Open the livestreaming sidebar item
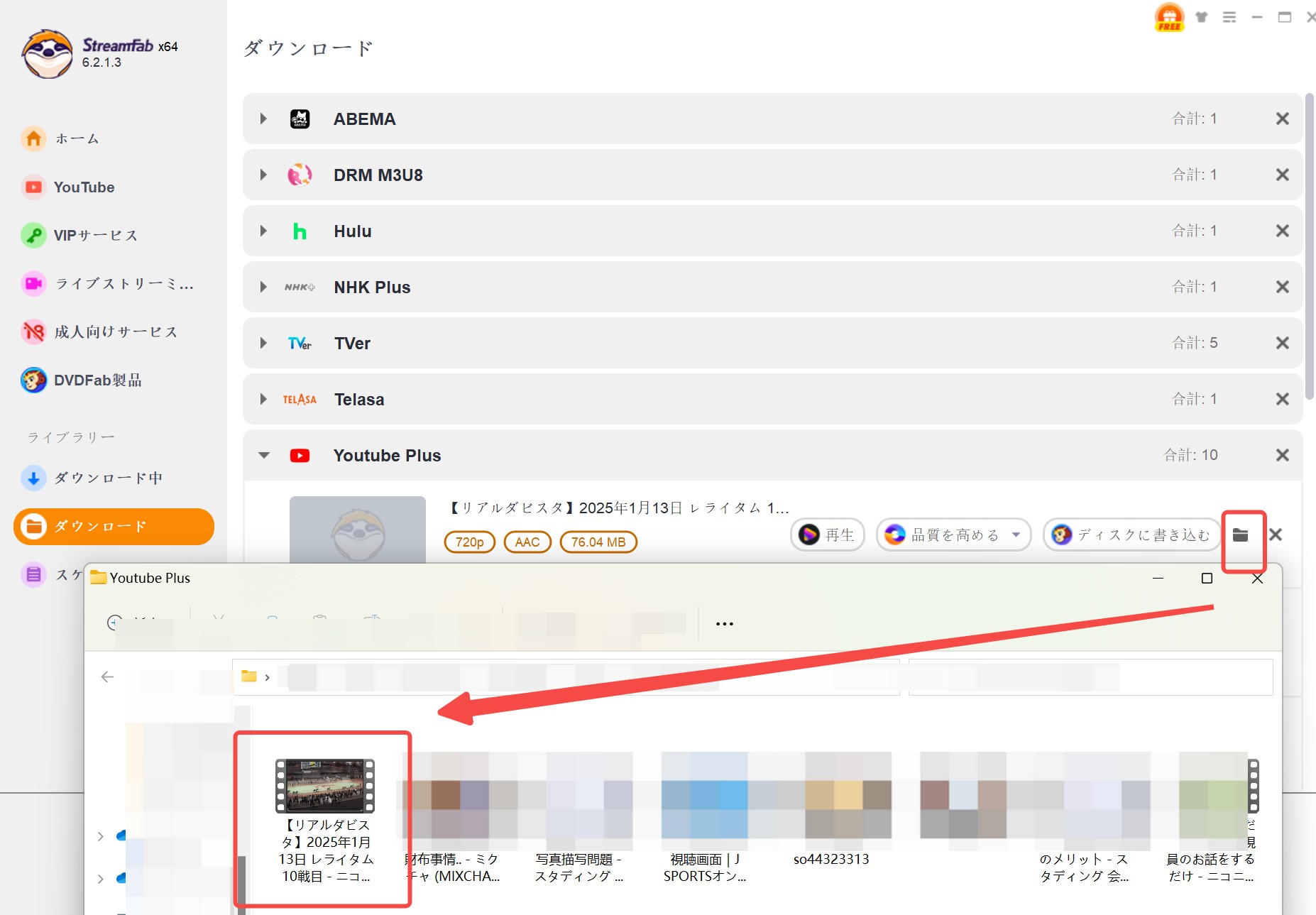Image resolution: width=1316 pixels, height=915 pixels. pos(107,284)
